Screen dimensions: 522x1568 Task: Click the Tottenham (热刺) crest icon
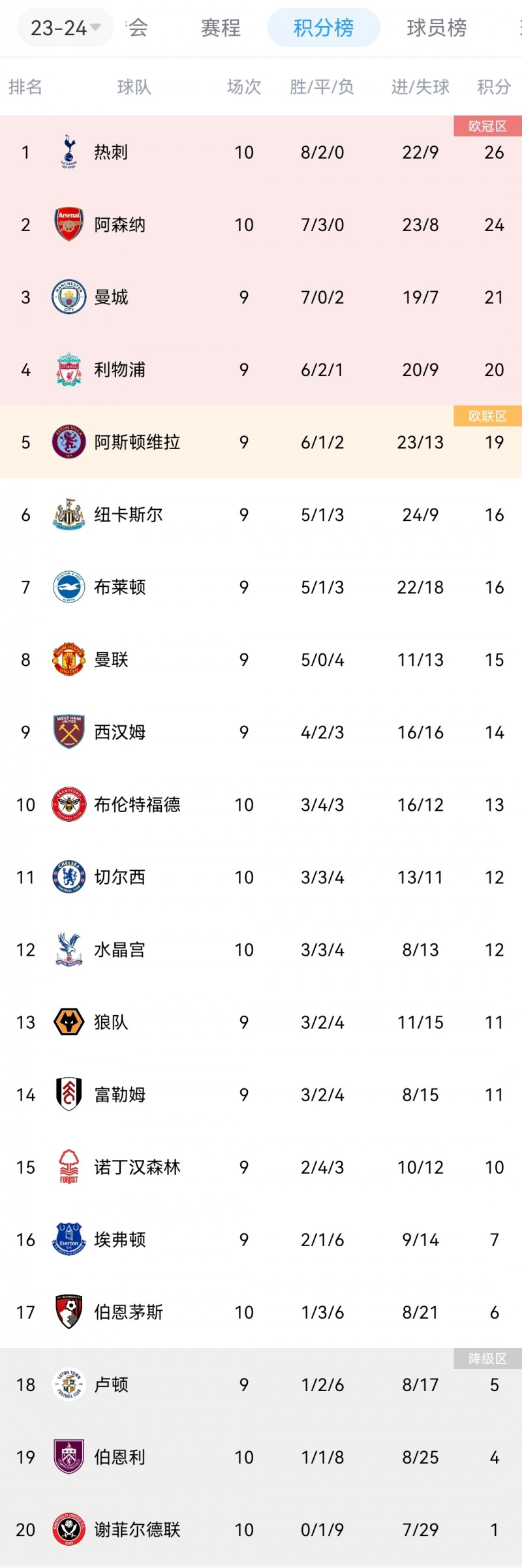coord(69,152)
